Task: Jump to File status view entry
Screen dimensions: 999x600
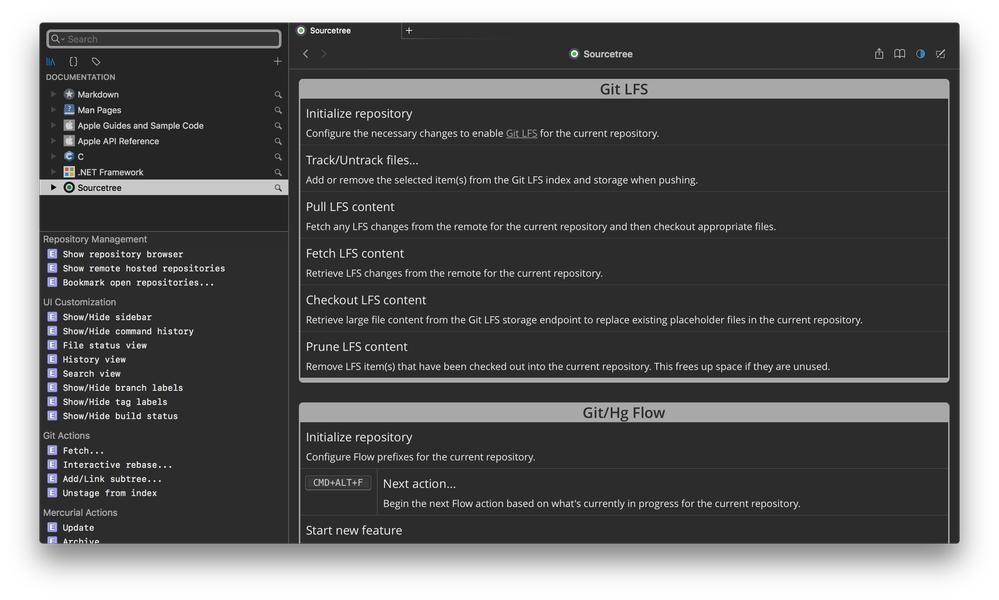Action: coord(104,345)
